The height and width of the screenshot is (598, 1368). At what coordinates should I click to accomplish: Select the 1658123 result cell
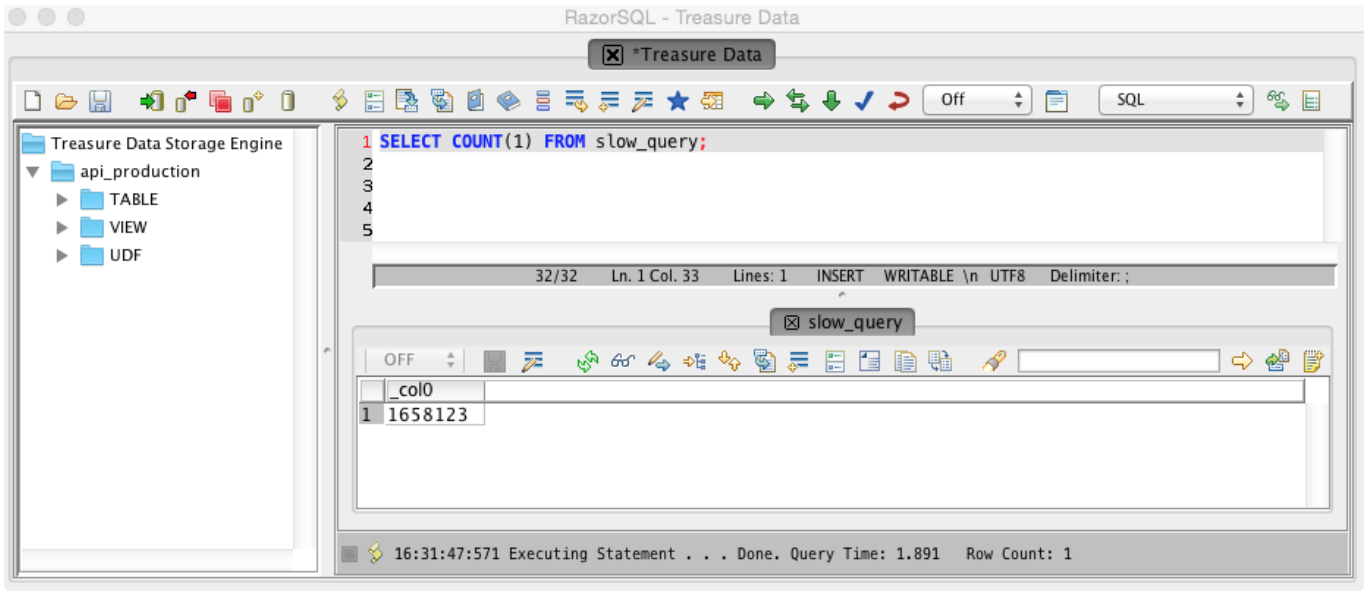(428, 415)
